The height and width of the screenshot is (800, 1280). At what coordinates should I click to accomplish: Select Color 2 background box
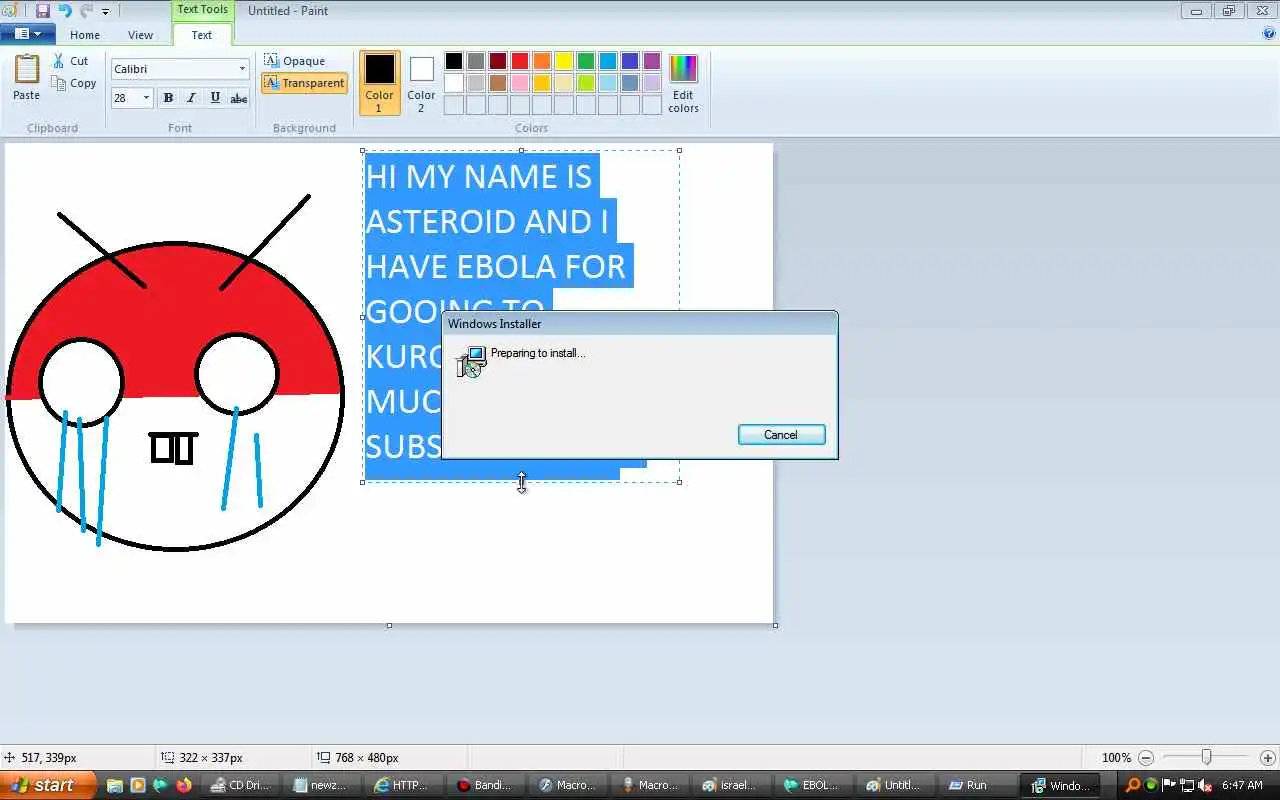coord(421,82)
